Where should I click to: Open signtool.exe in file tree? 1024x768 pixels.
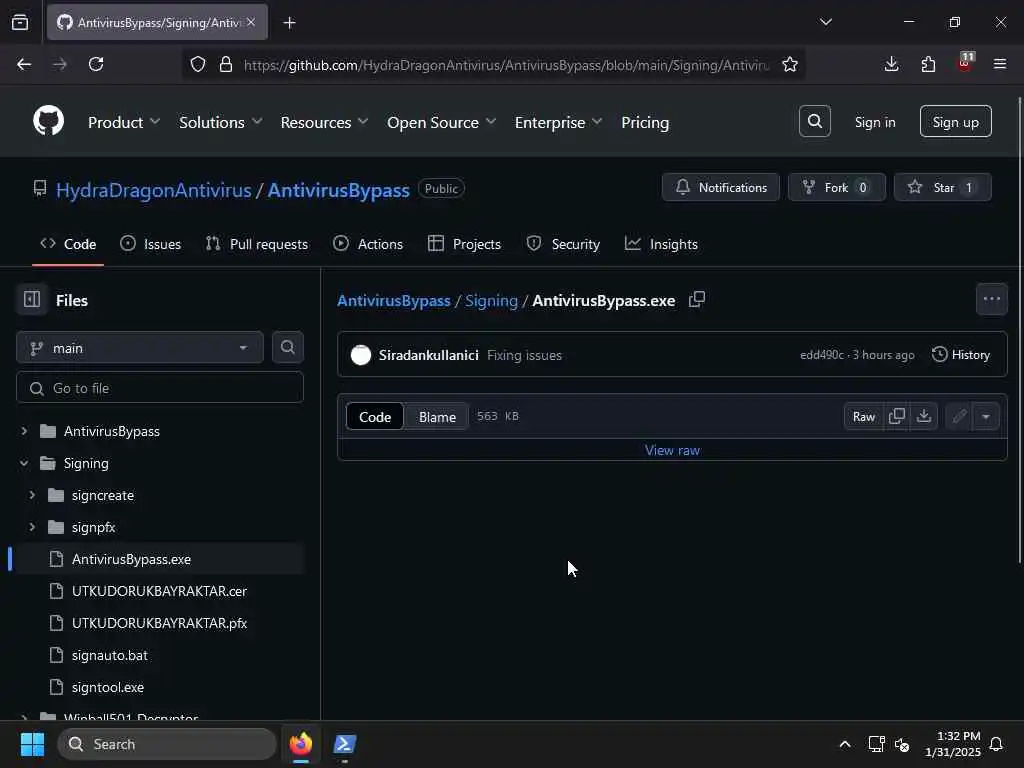[x=108, y=687]
